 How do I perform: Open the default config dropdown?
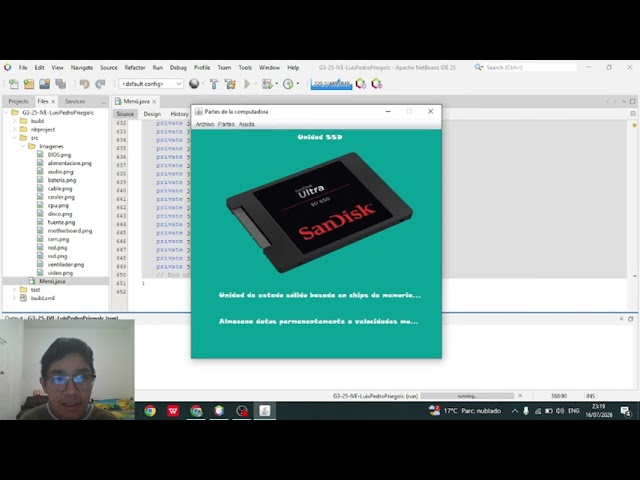pos(151,84)
